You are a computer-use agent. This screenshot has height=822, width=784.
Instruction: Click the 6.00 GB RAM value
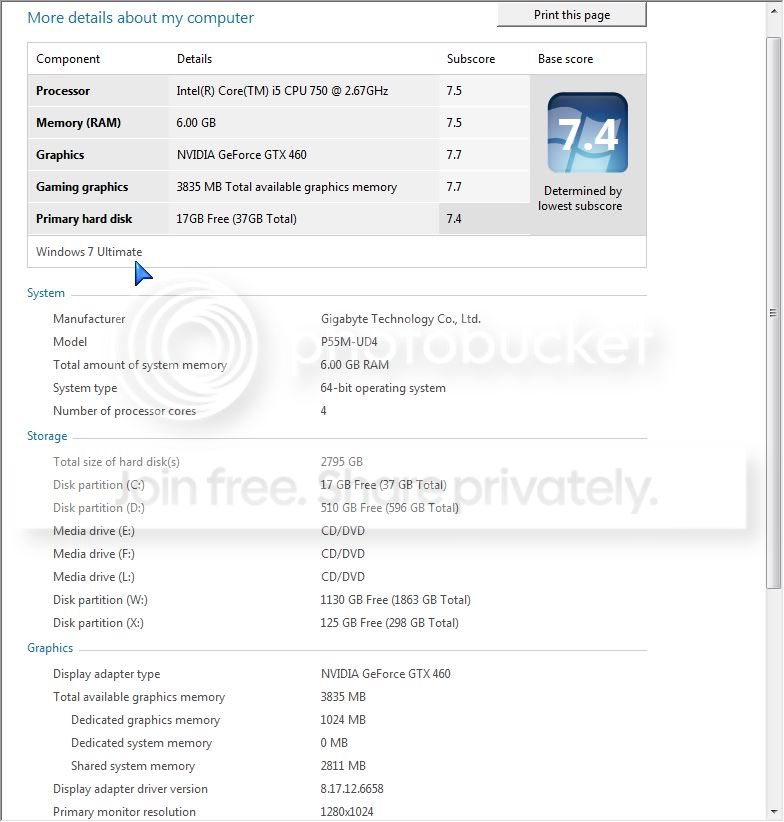click(355, 365)
